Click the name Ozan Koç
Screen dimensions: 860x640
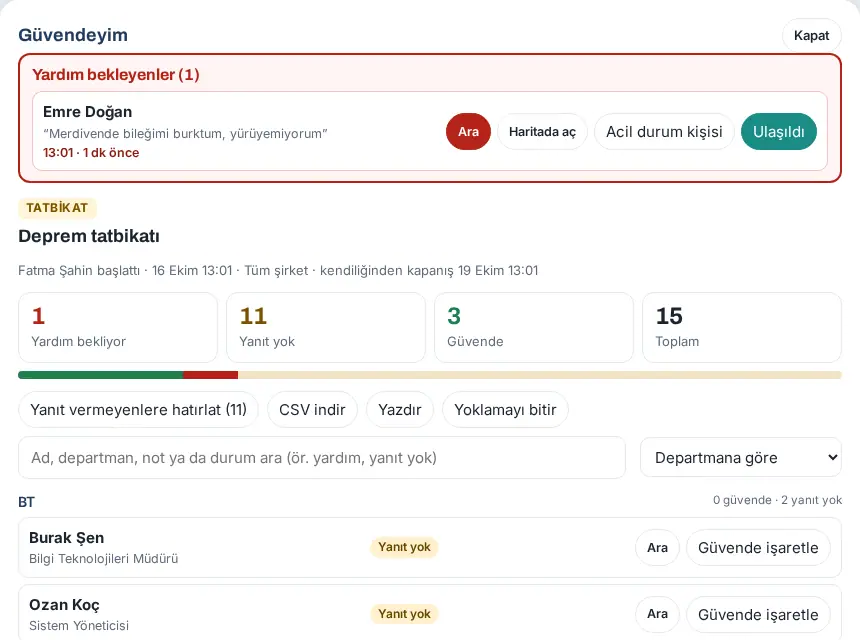[x=64, y=605]
